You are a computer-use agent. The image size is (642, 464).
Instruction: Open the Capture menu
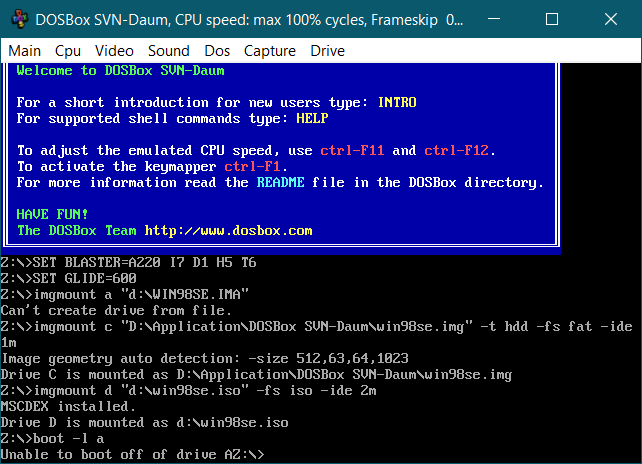click(270, 51)
